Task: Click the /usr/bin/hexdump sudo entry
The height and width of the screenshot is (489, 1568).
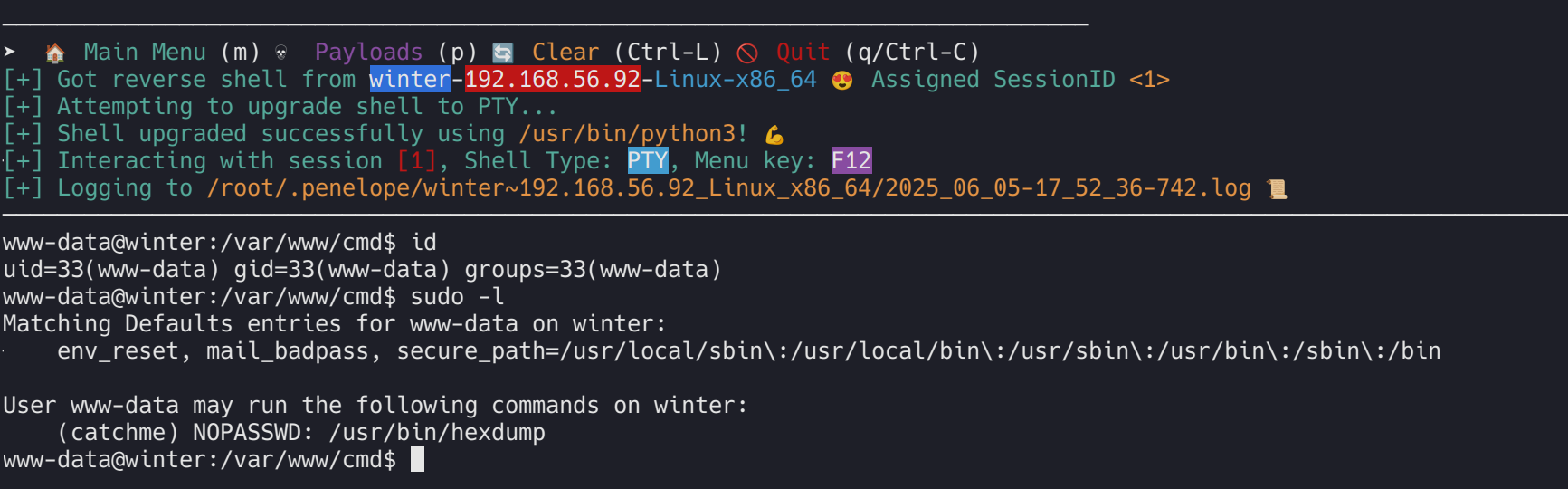Action: tap(437, 433)
